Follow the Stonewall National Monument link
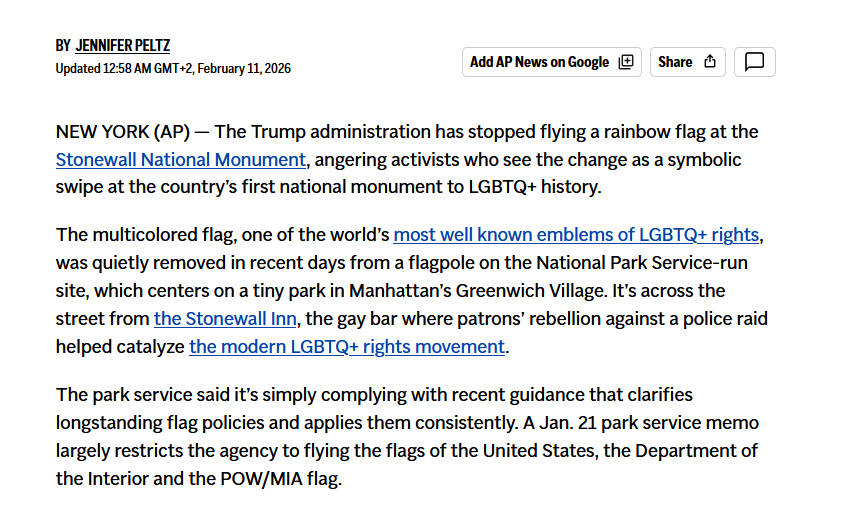Image resolution: width=841 pixels, height=519 pixels. coord(180,160)
